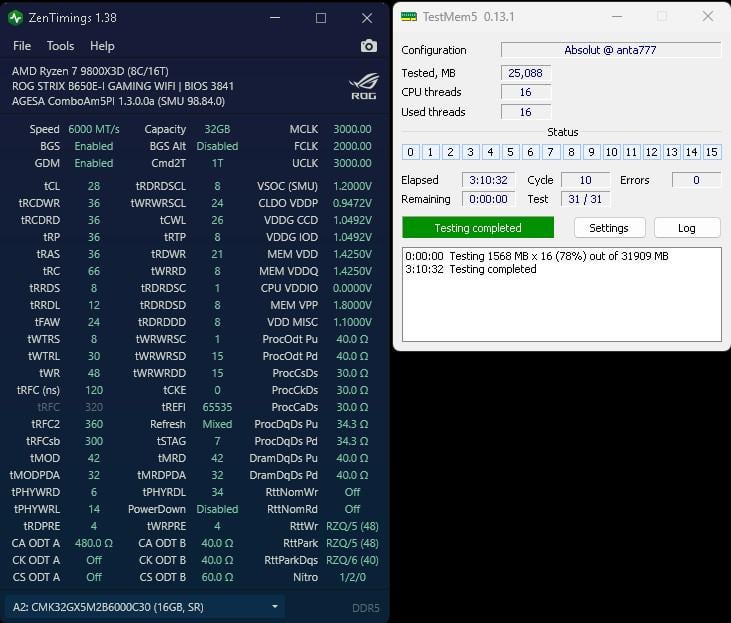This screenshot has width=731, height=623.
Task: Click status thread box 0
Action: tap(411, 152)
